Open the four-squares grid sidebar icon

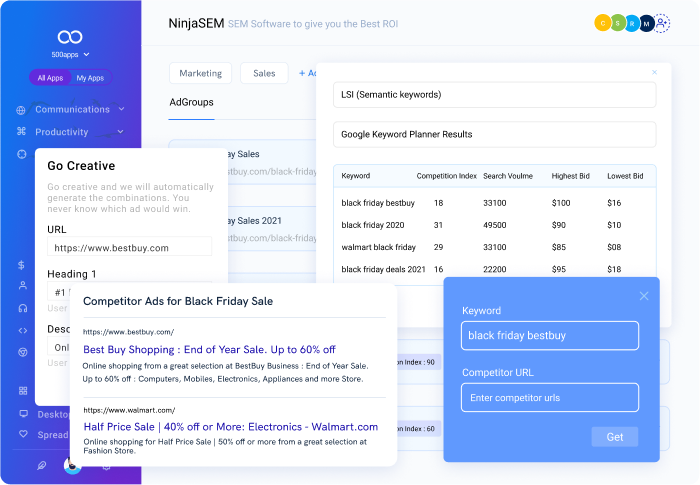(x=23, y=391)
